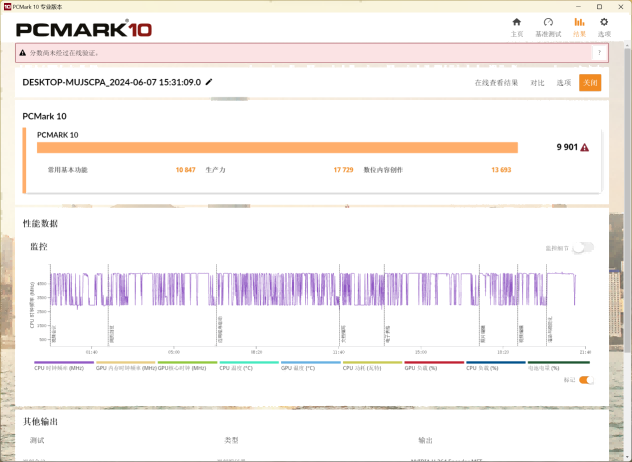
Task: Toggle GPU 负载 (%) legend entry
Action: [x=434, y=366]
